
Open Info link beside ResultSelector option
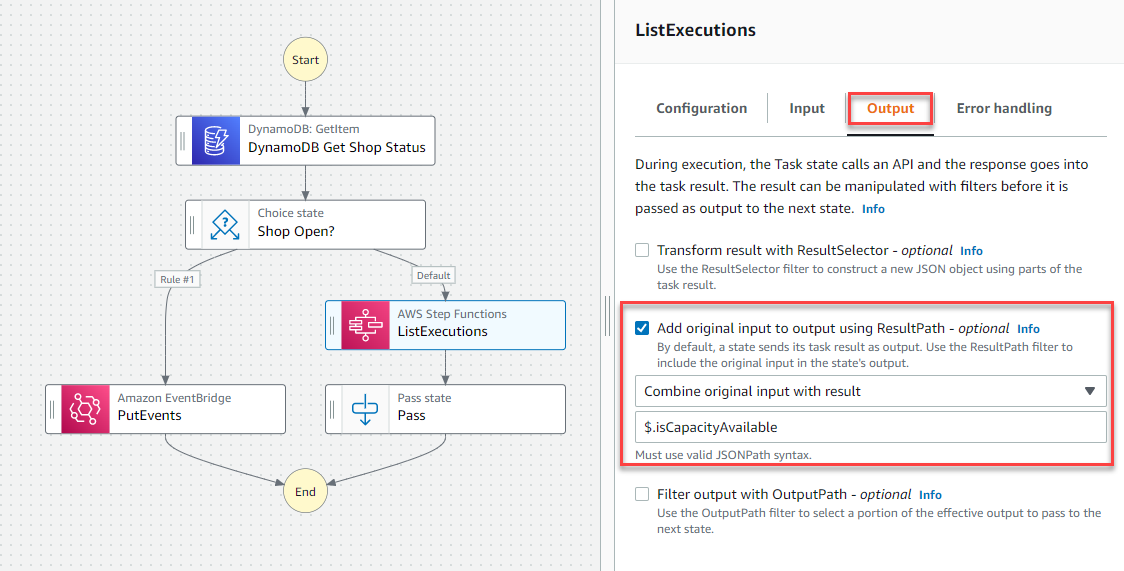pos(971,251)
